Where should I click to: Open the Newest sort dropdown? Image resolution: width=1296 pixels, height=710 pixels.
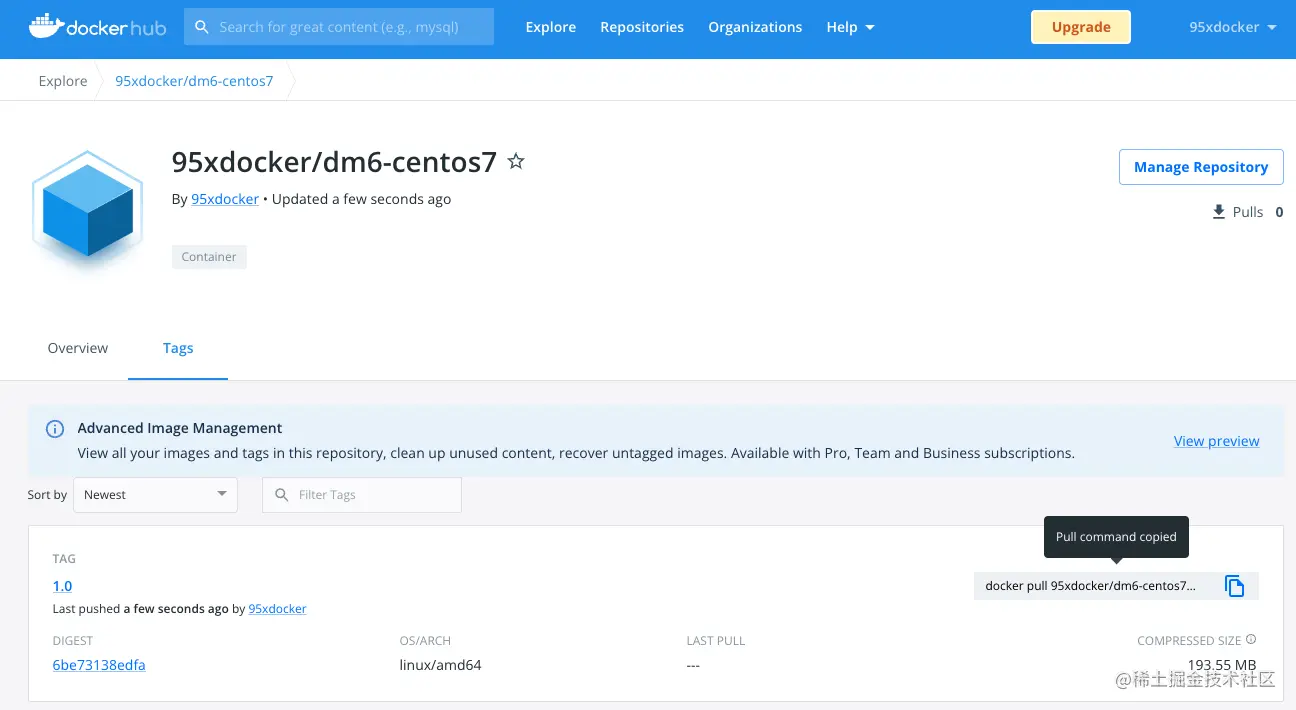(x=155, y=495)
